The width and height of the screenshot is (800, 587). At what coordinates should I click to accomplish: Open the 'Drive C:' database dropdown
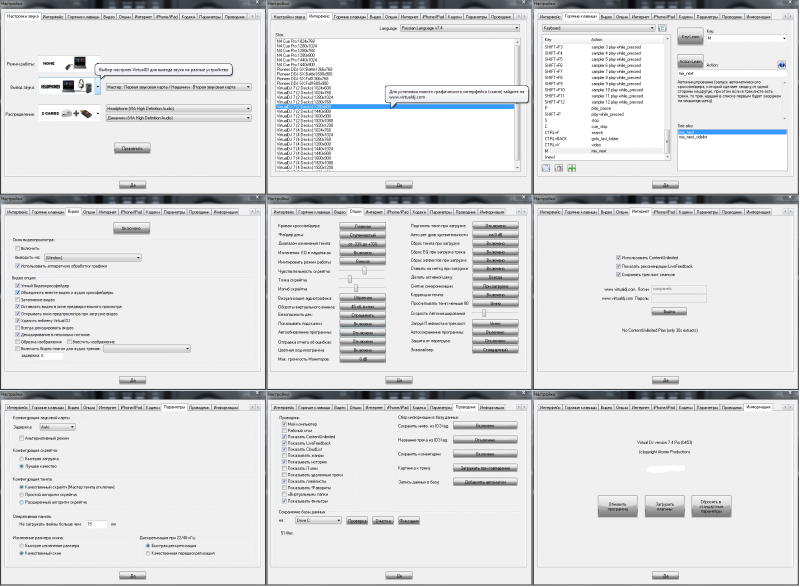[318, 520]
